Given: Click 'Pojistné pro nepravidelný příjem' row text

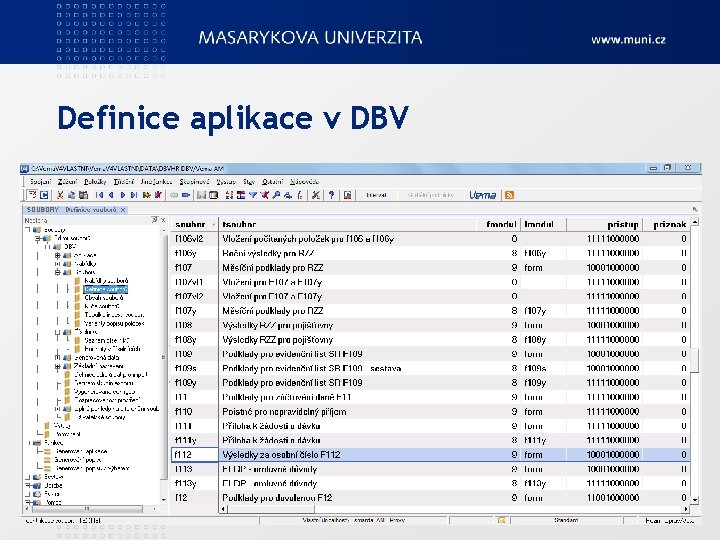Looking at the screenshot, I should (284, 411).
